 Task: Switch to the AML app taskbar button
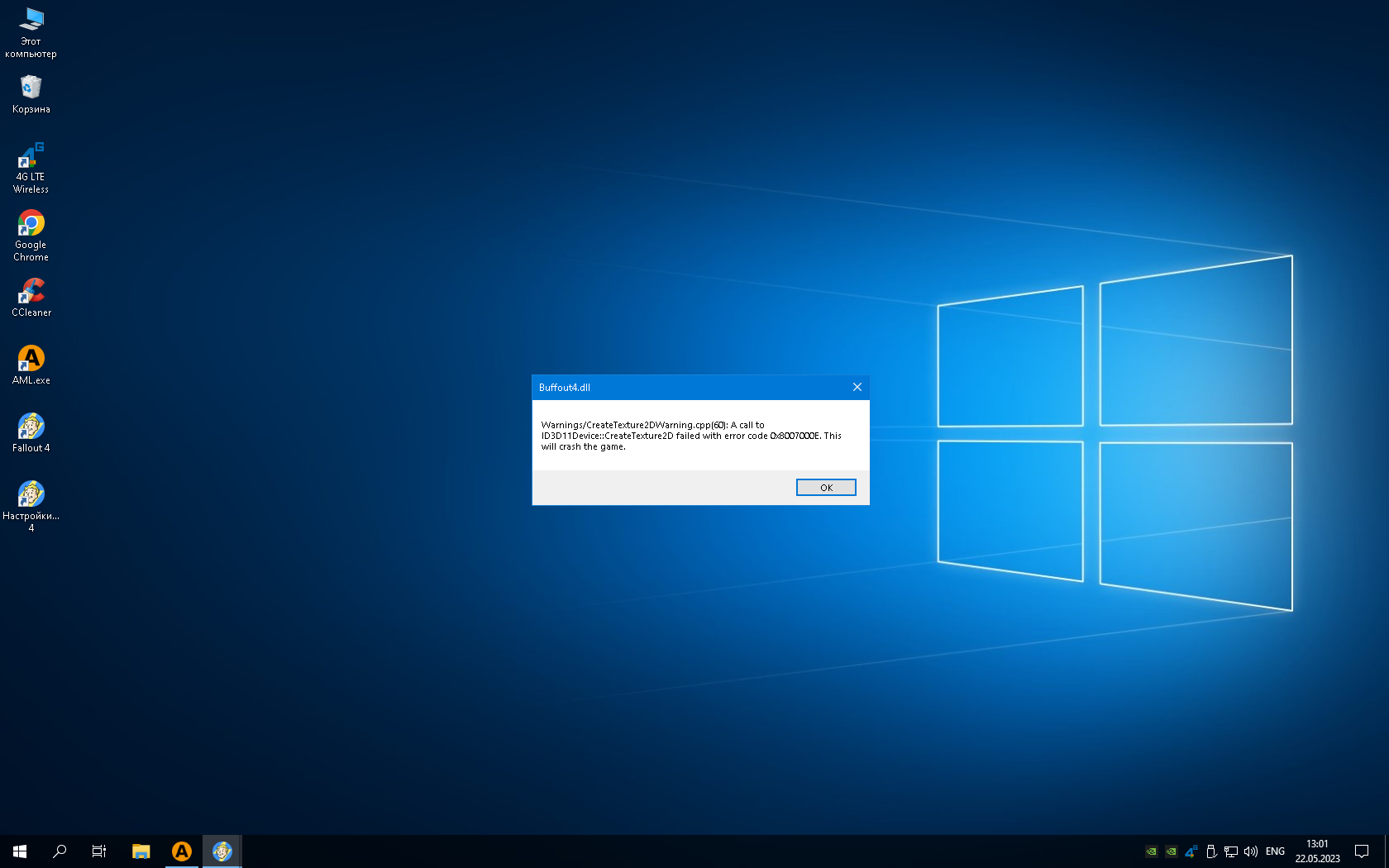[x=181, y=851]
